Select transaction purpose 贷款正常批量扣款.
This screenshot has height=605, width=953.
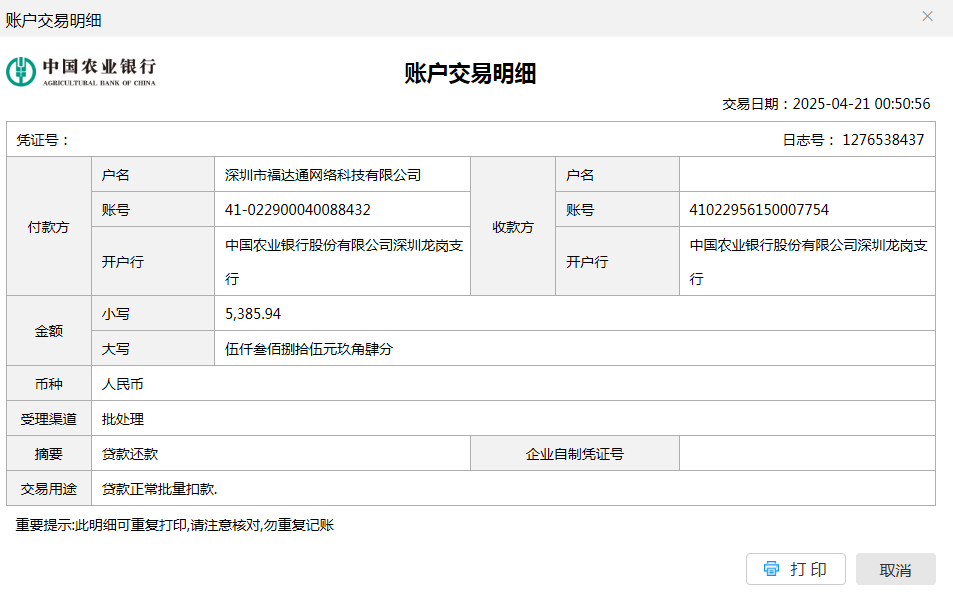pos(159,489)
